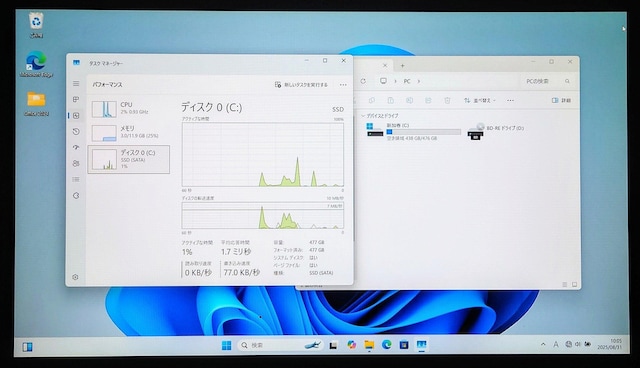640x368 pixels.
Task: Click the 0 KB/秒 read speed value
Action: (x=198, y=273)
